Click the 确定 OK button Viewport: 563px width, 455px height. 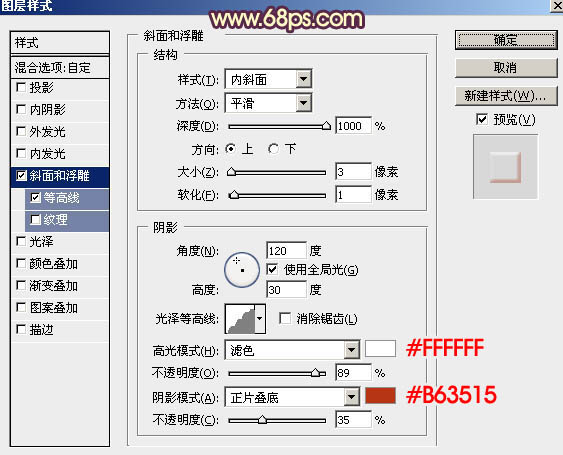[x=506, y=40]
